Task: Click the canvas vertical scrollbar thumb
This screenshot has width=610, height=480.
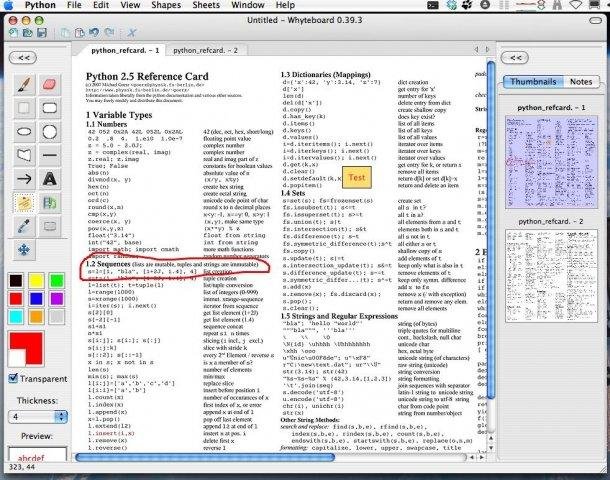Action: [491, 229]
